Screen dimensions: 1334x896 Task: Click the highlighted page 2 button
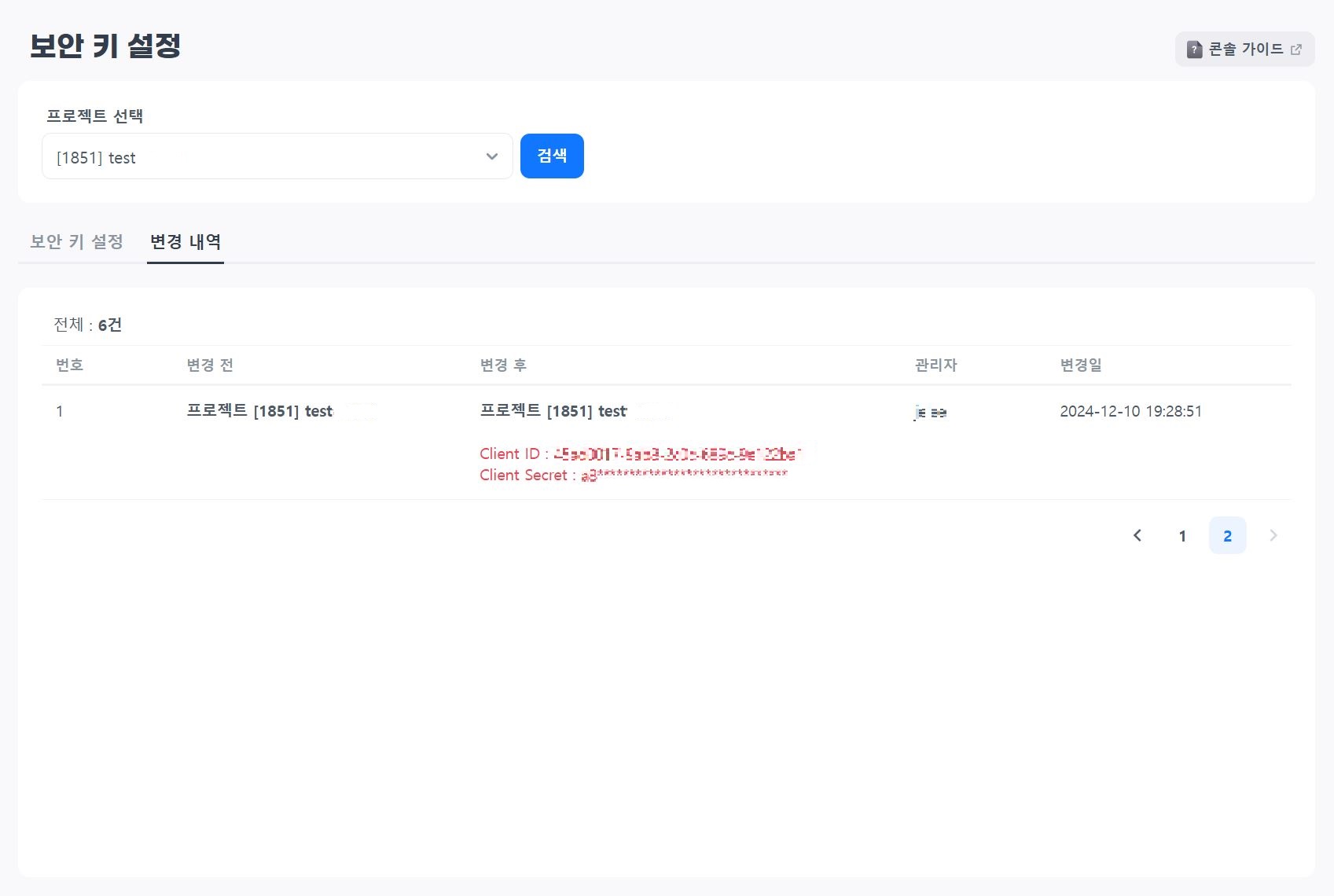point(1227,536)
